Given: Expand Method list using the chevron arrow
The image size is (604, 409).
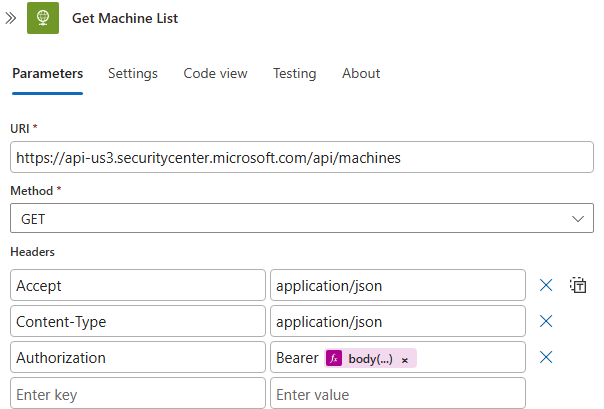Looking at the screenshot, I should (x=577, y=218).
